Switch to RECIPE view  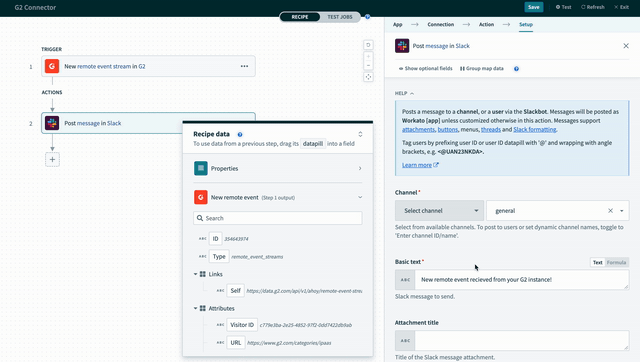click(x=300, y=17)
